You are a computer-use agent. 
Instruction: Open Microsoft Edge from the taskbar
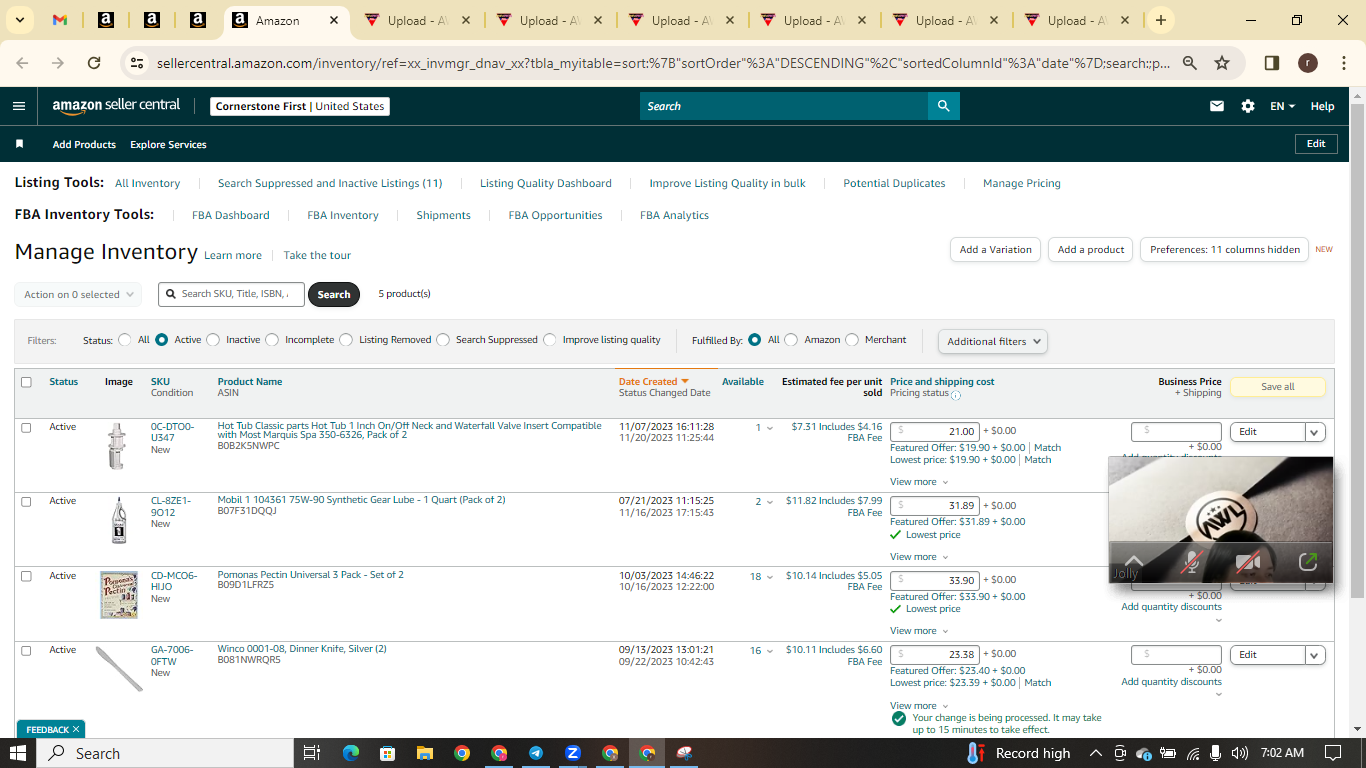(x=351, y=753)
